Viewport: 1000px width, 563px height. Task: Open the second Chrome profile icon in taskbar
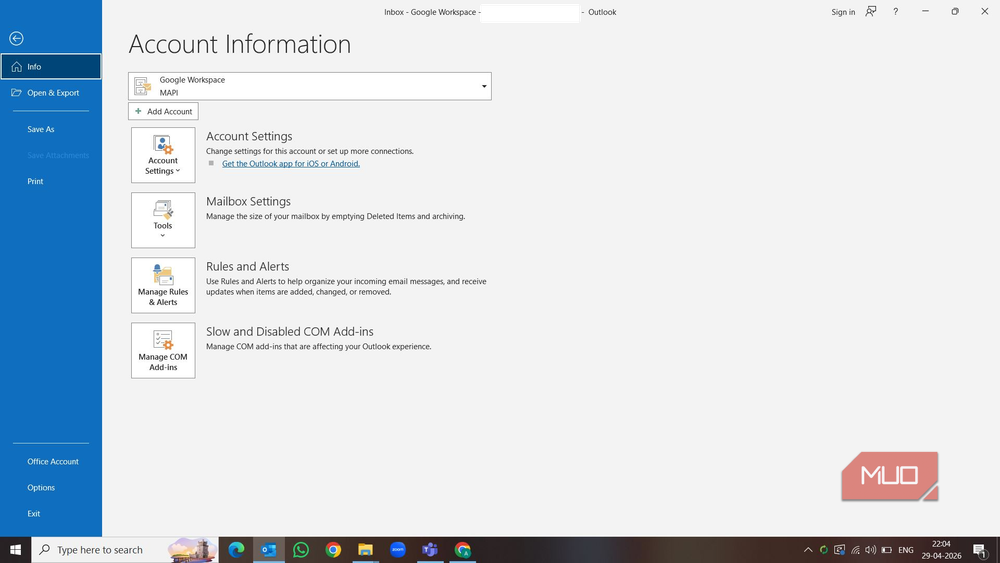[x=462, y=550]
